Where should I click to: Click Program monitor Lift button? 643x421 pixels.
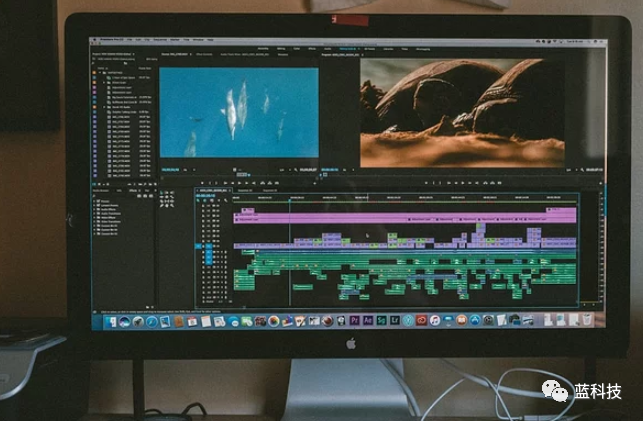pos(485,182)
